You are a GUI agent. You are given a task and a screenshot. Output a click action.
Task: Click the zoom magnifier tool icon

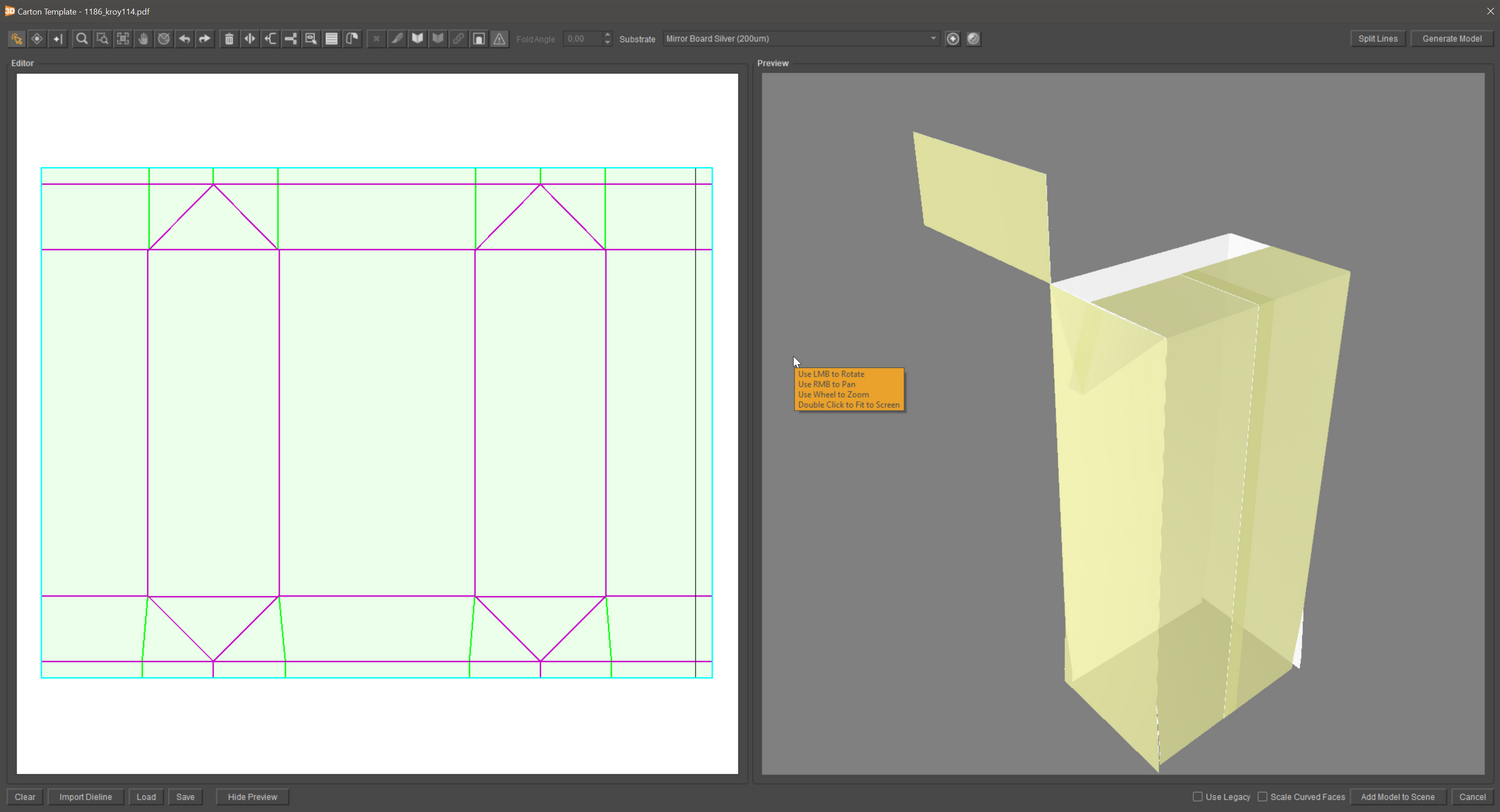point(82,39)
